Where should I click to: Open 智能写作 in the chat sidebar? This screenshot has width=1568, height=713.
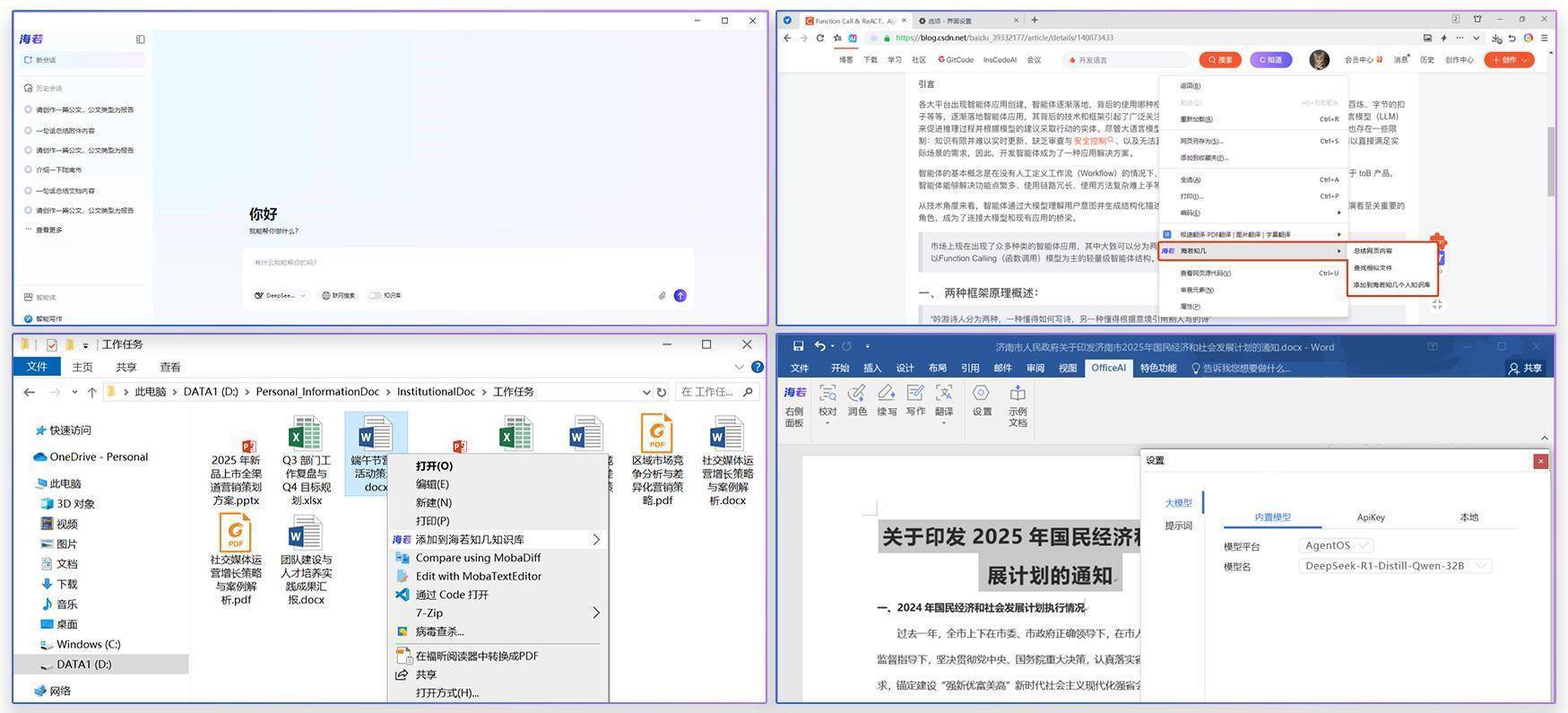pyautogui.click(x=43, y=318)
